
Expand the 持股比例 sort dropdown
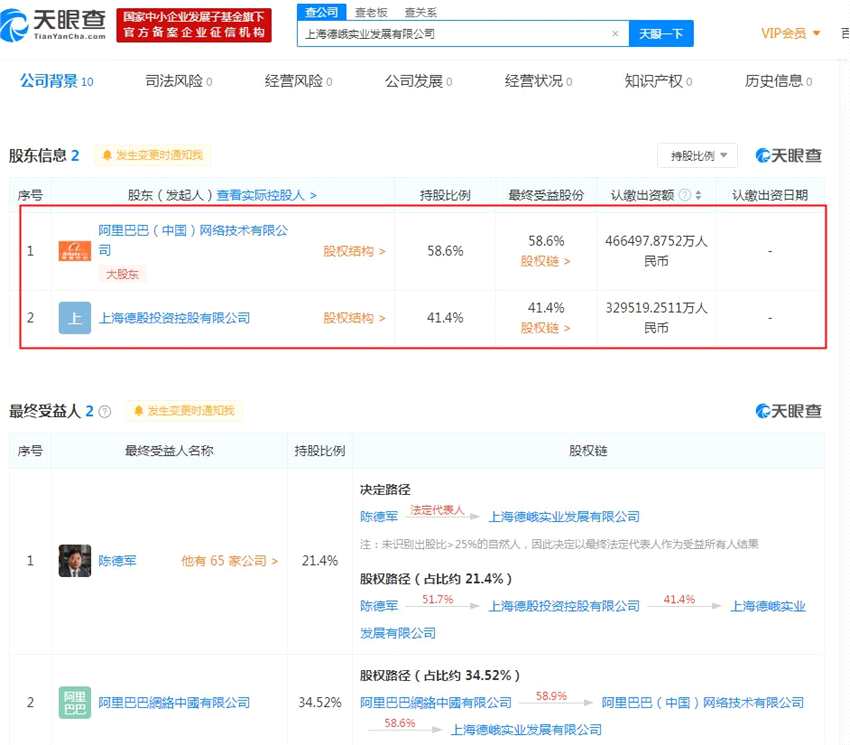tap(697, 156)
